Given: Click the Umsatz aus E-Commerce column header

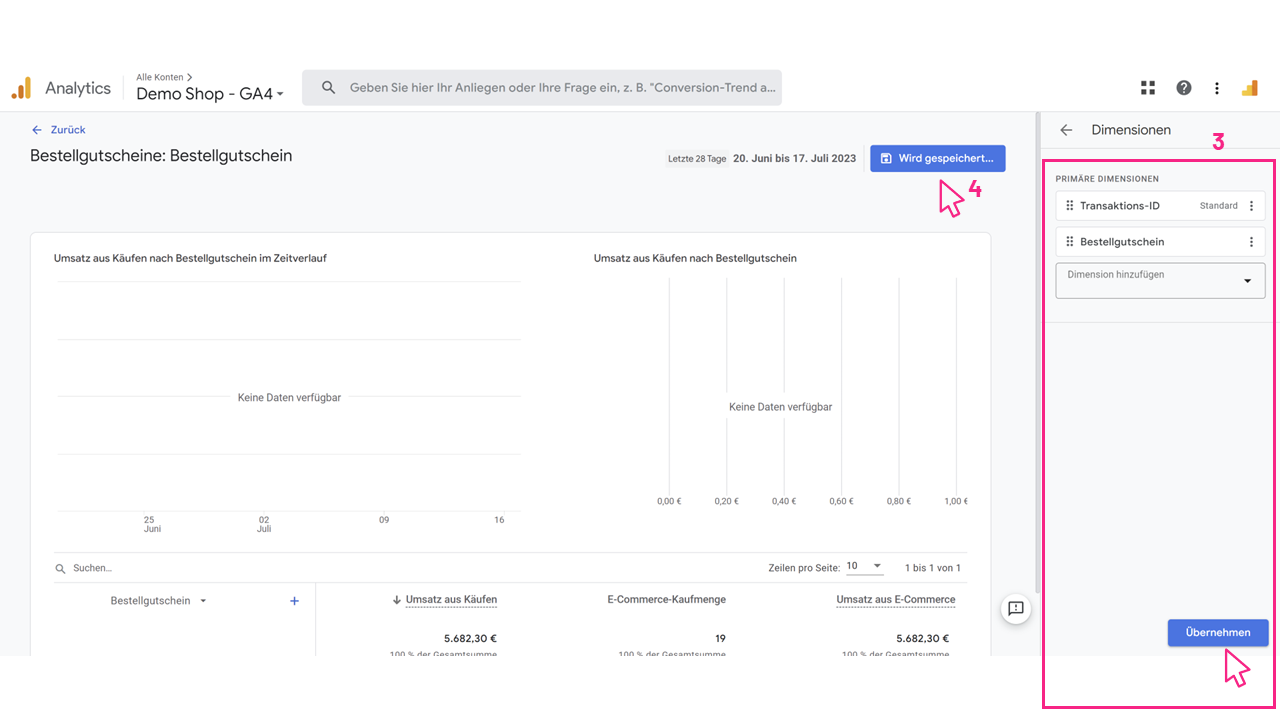Looking at the screenshot, I should point(896,600).
